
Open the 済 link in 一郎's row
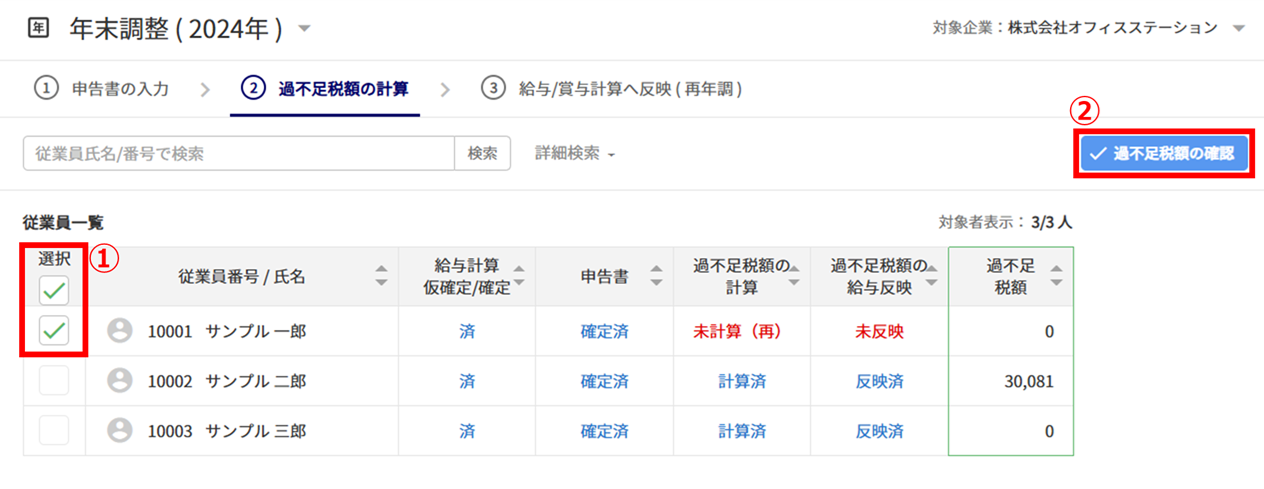point(467,331)
